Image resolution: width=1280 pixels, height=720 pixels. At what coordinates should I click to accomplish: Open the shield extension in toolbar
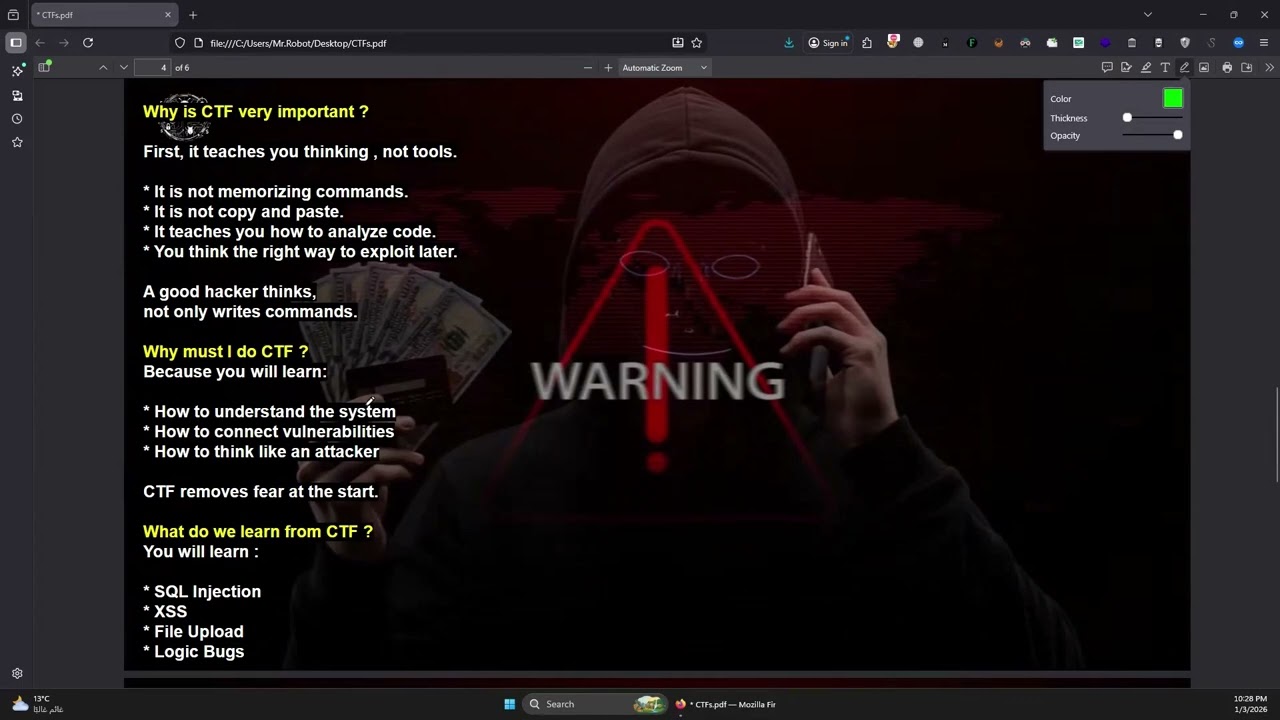1185,43
